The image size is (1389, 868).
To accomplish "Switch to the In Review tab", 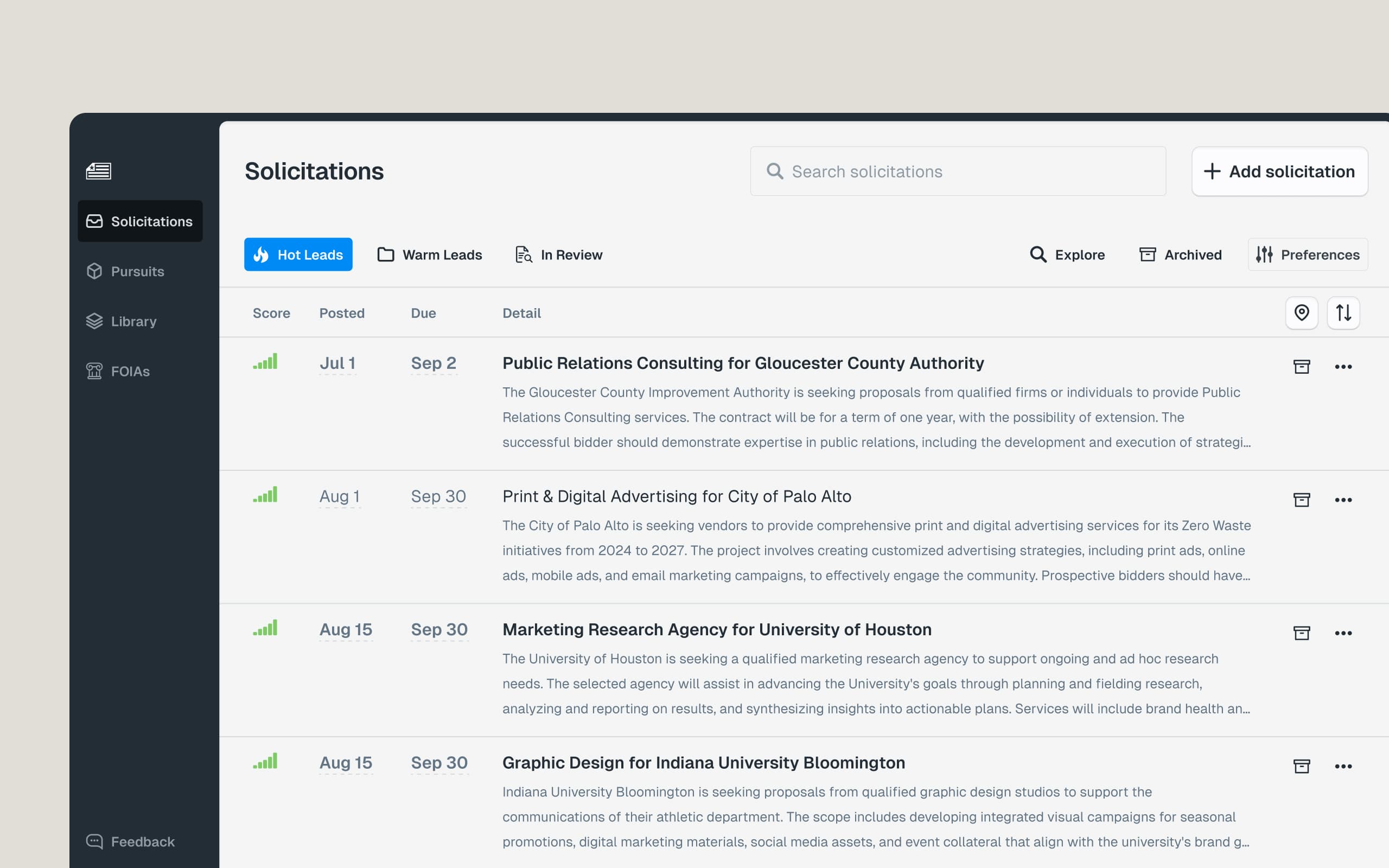I will (558, 254).
